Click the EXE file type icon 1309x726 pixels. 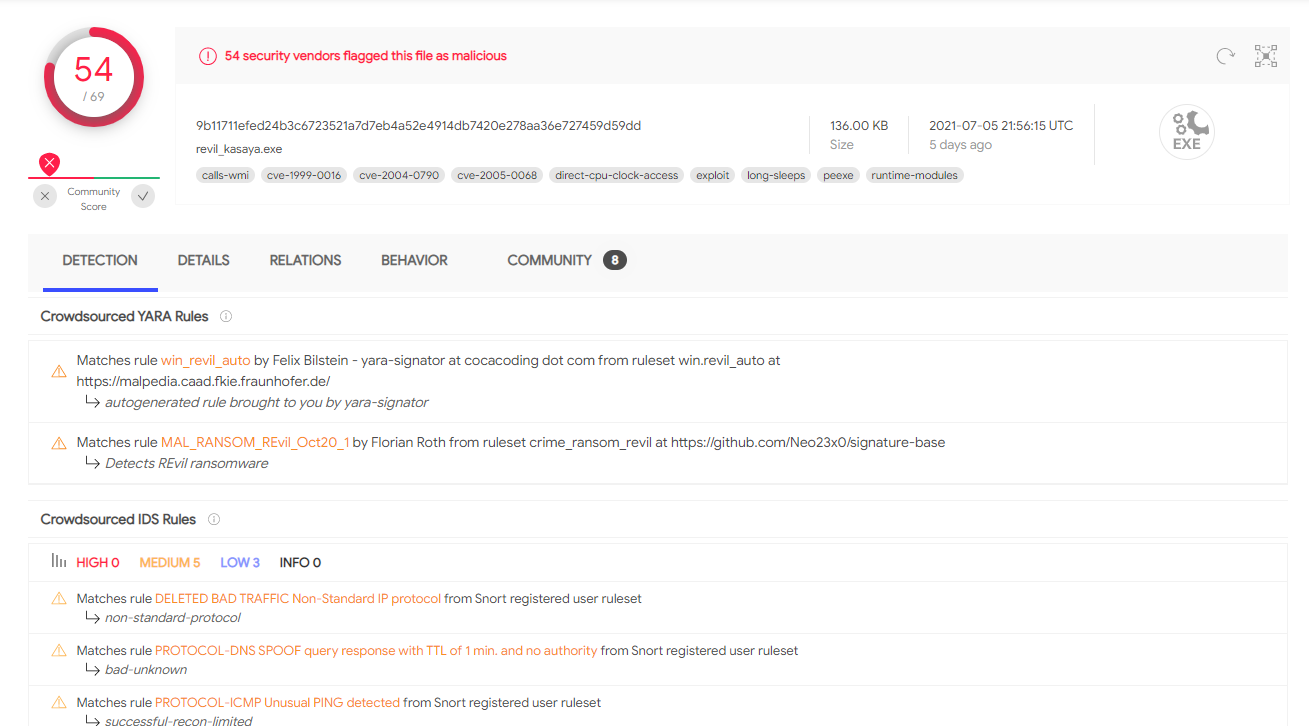pyautogui.click(x=1186, y=132)
